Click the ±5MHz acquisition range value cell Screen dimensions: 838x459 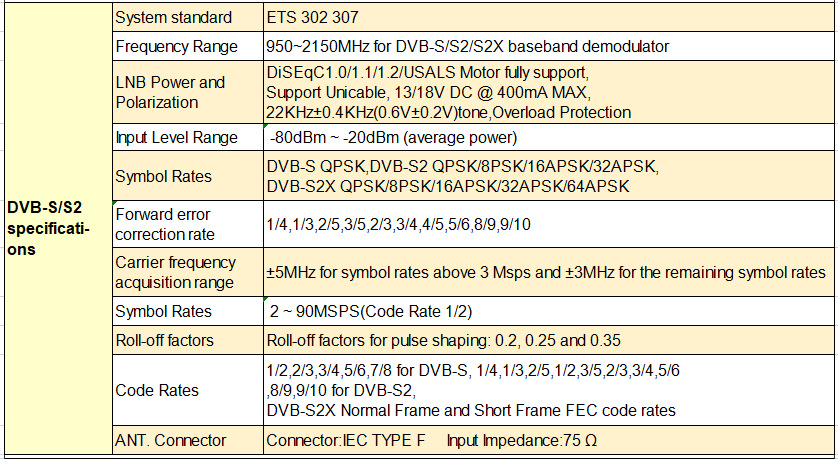pos(546,272)
